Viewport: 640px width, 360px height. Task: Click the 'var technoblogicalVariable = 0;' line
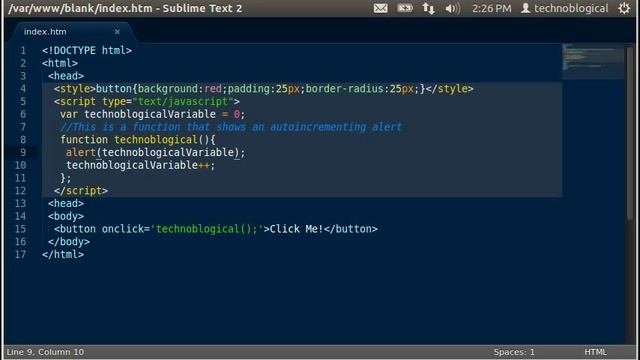pyautogui.click(x=153, y=114)
